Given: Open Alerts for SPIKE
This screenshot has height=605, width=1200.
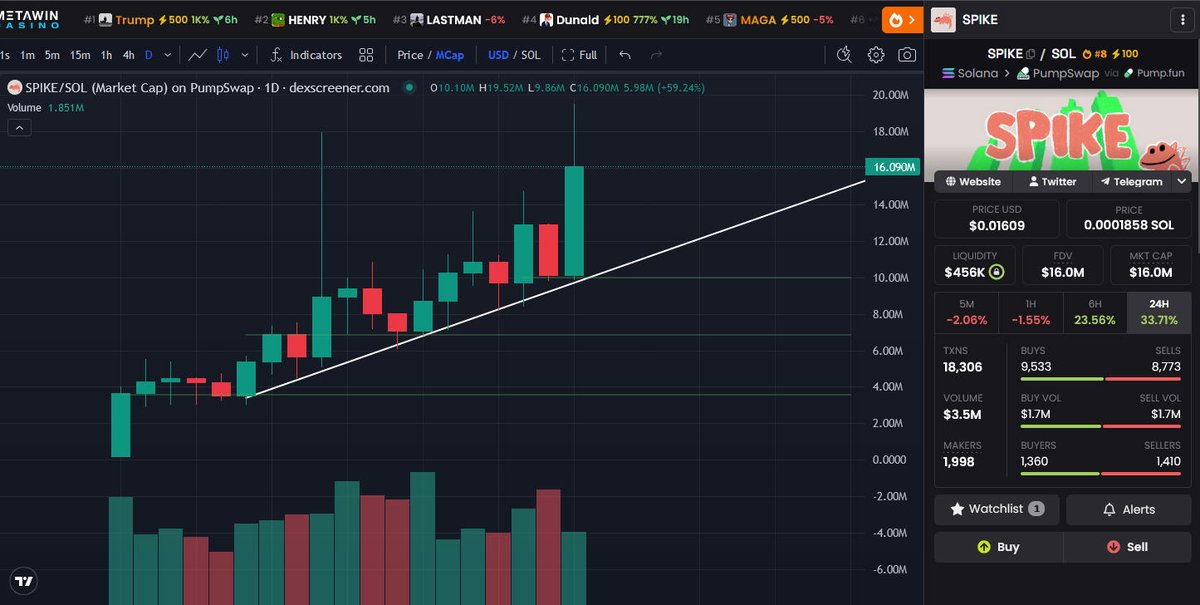Looking at the screenshot, I should tap(1128, 509).
